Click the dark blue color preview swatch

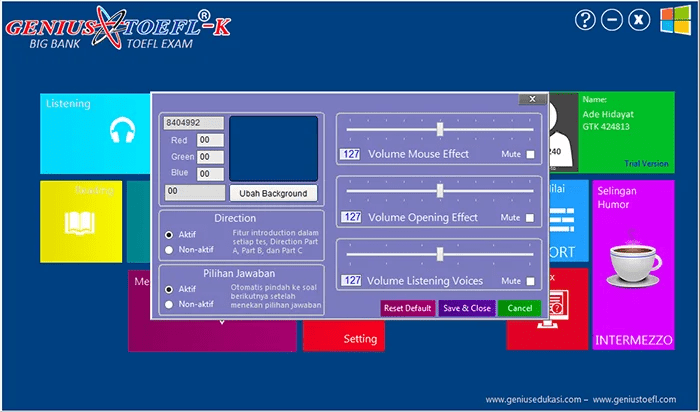coord(274,148)
